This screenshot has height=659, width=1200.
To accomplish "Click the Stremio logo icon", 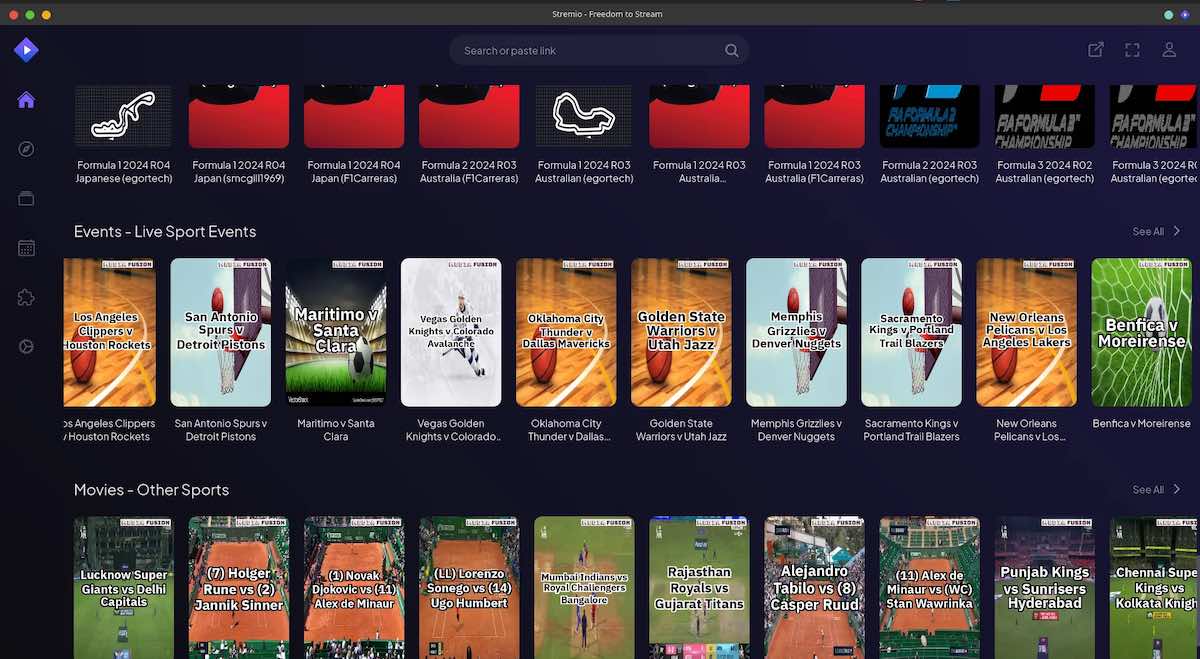I will point(26,49).
